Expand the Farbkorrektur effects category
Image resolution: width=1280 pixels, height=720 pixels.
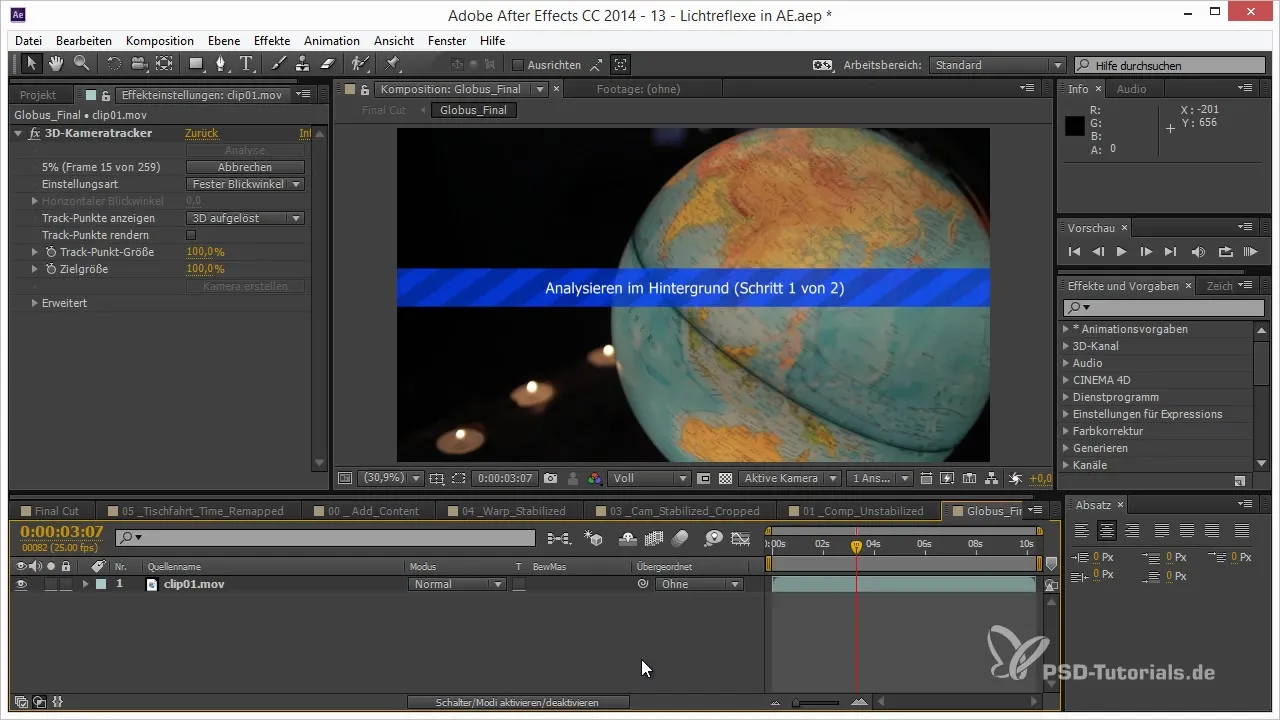coord(1066,431)
